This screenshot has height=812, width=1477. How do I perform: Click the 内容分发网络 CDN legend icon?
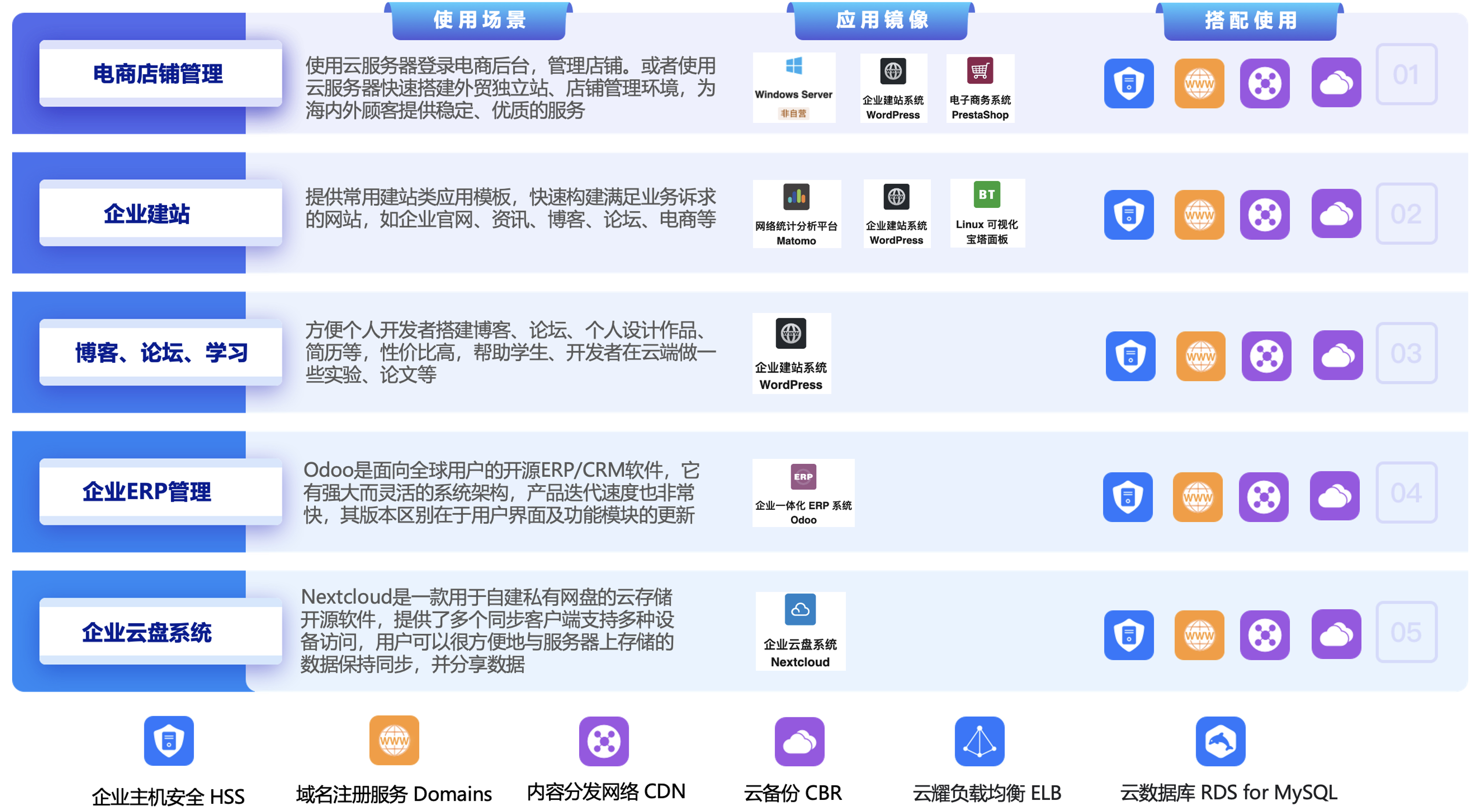click(x=604, y=741)
